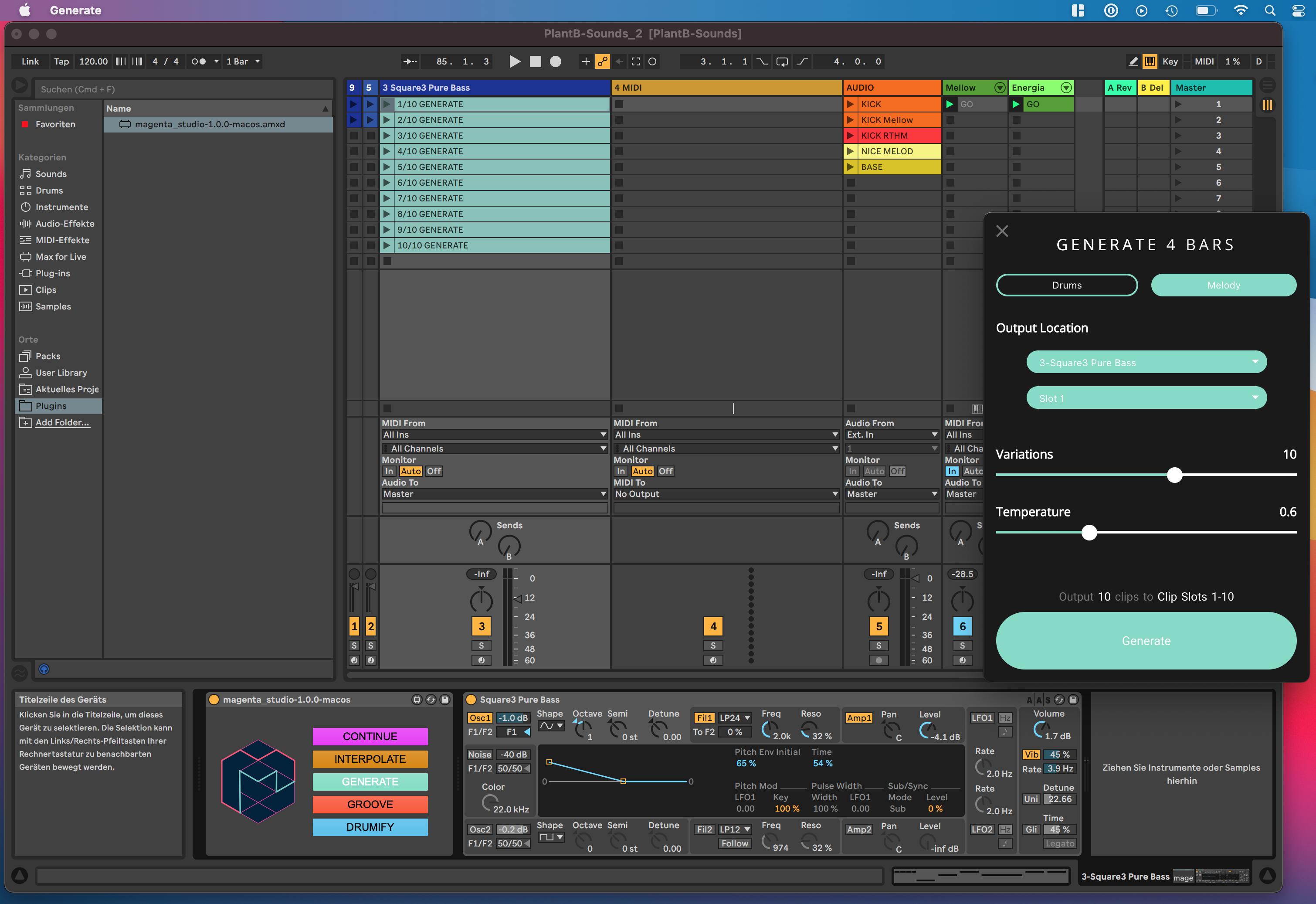Toggle the metronome button

pos(198,62)
